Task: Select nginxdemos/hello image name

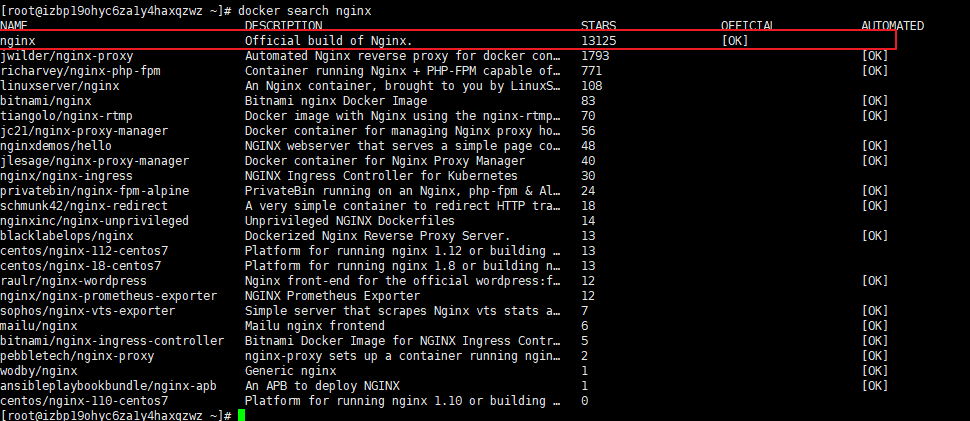Action: 56,146
